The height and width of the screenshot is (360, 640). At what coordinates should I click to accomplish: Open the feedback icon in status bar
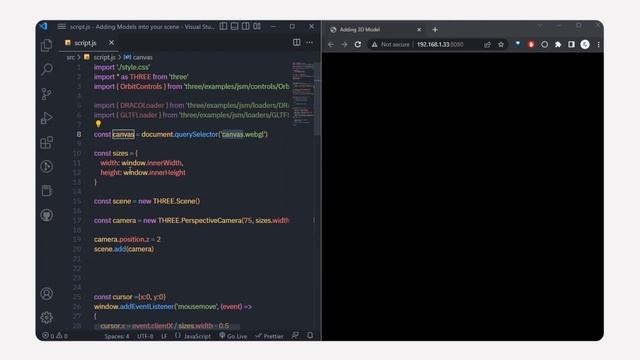295,336
